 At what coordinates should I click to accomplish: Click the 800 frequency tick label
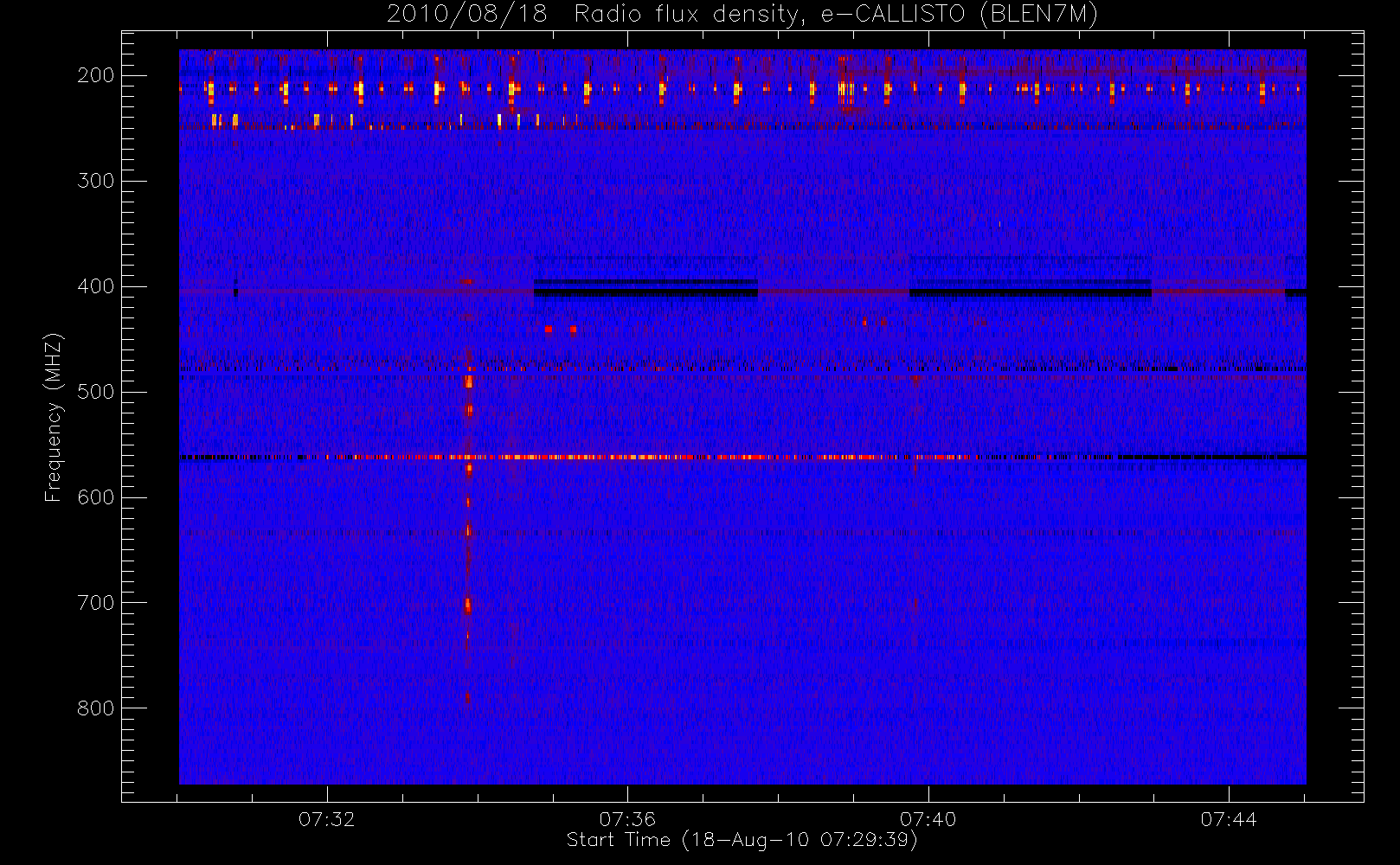(x=96, y=708)
